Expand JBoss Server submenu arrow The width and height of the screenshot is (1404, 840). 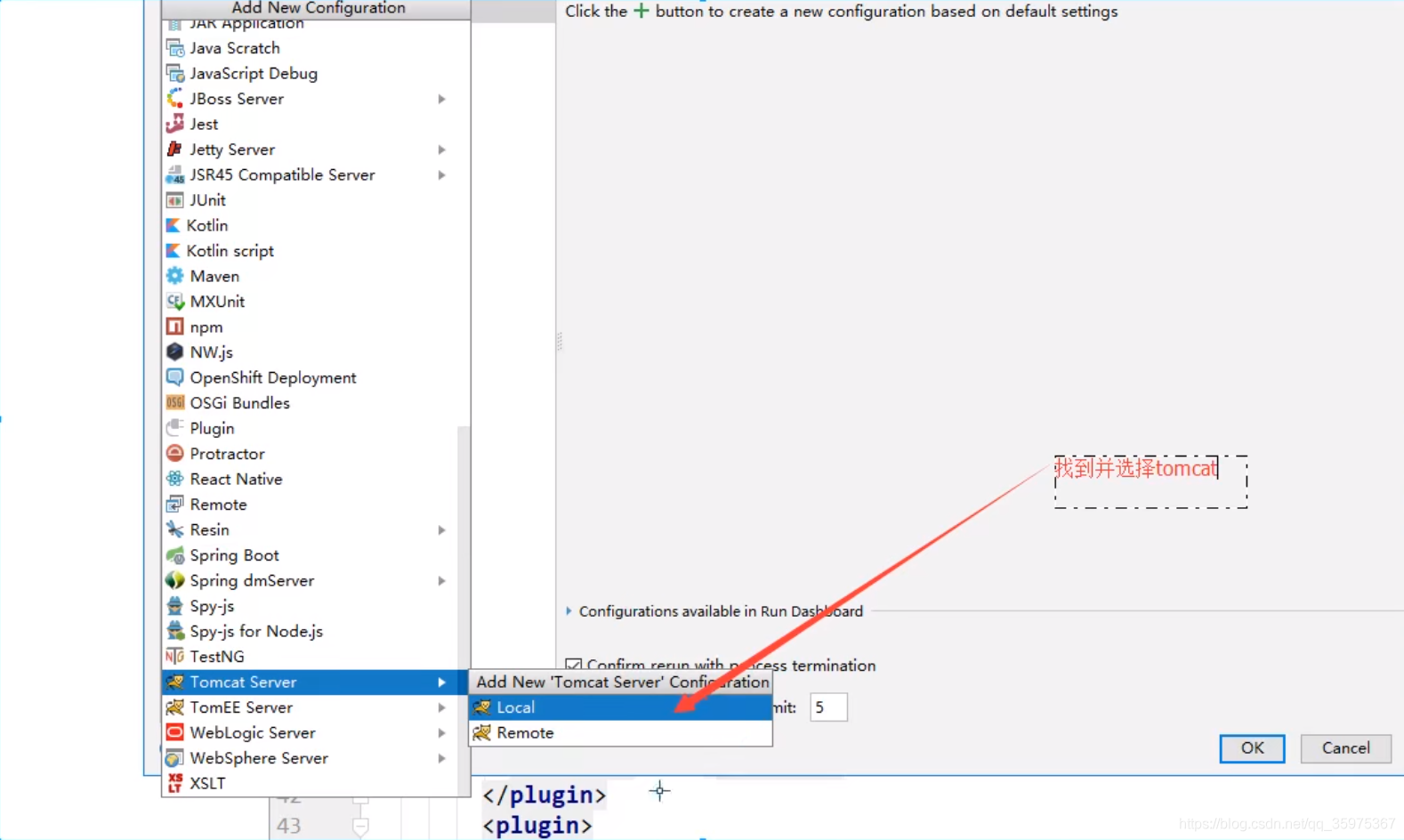(441, 99)
